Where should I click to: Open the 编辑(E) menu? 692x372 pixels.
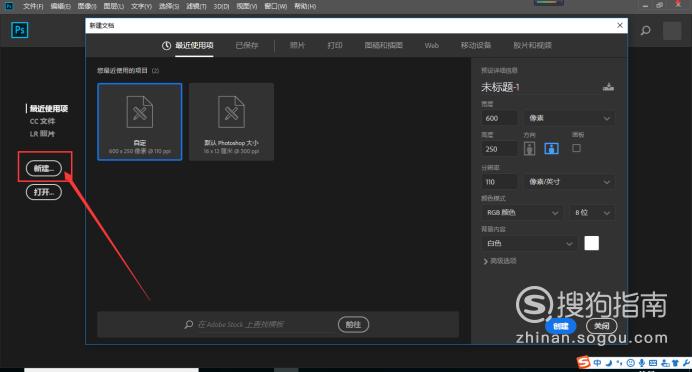coord(60,6)
